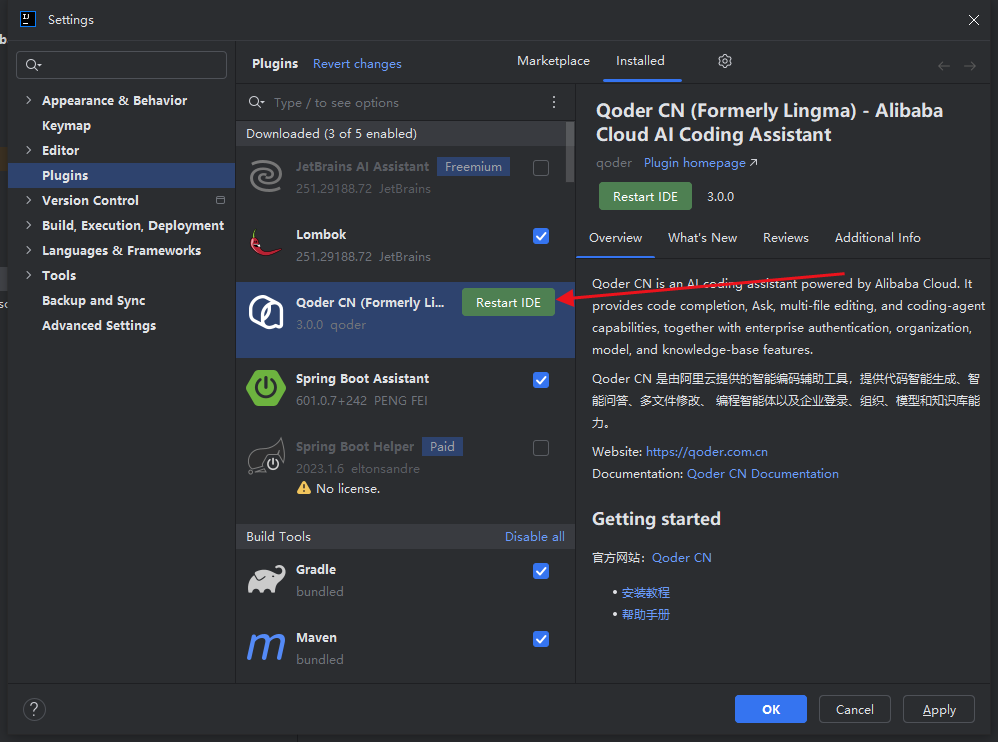Enable the JetBrains AI Assistant checkbox
This screenshot has height=742, width=998.
tap(541, 168)
